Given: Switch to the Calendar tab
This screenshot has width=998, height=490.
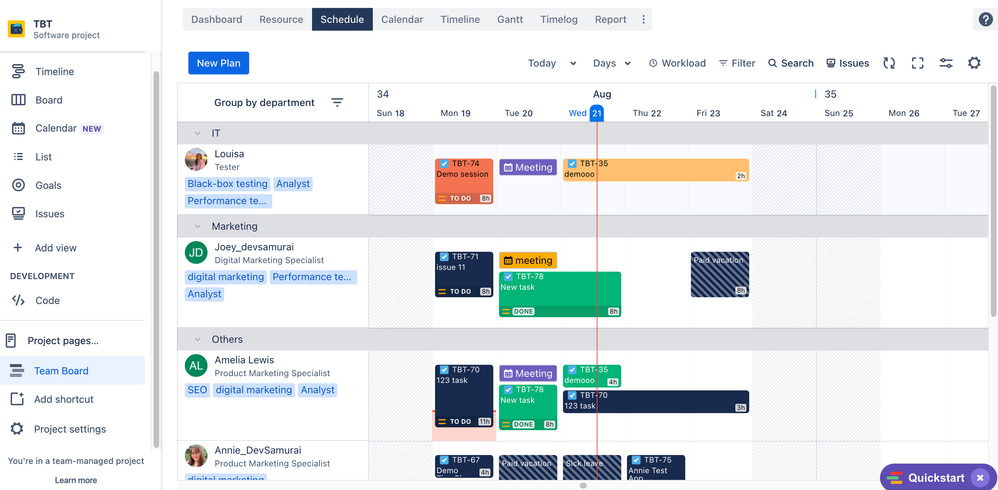Looking at the screenshot, I should click(x=402, y=20).
